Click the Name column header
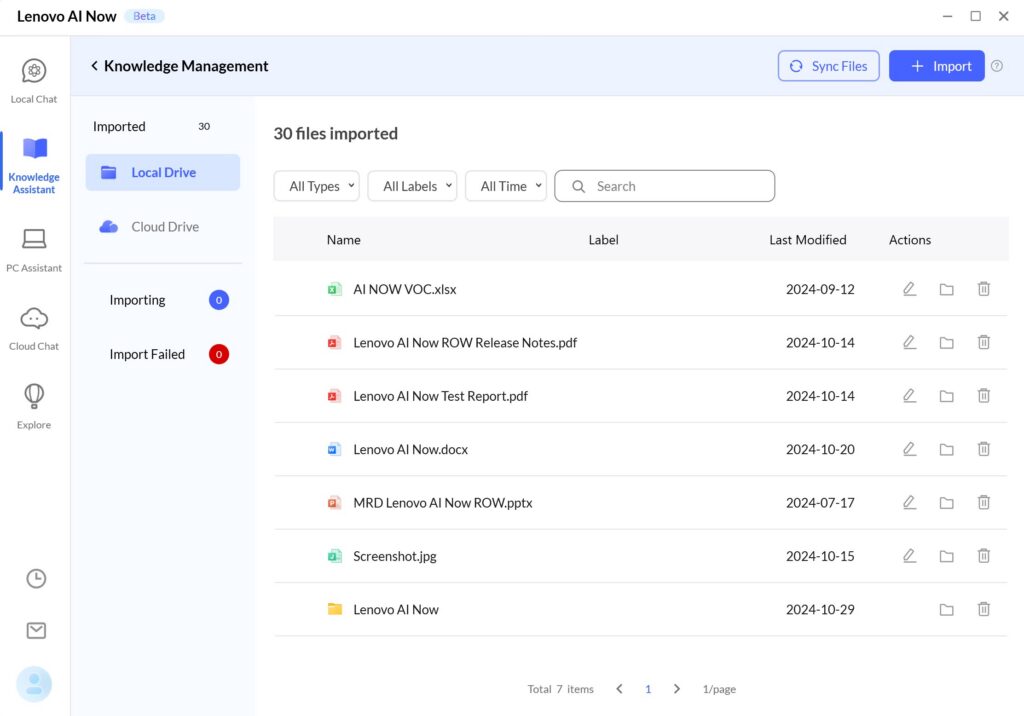Viewport: 1024px width, 716px height. (x=344, y=240)
